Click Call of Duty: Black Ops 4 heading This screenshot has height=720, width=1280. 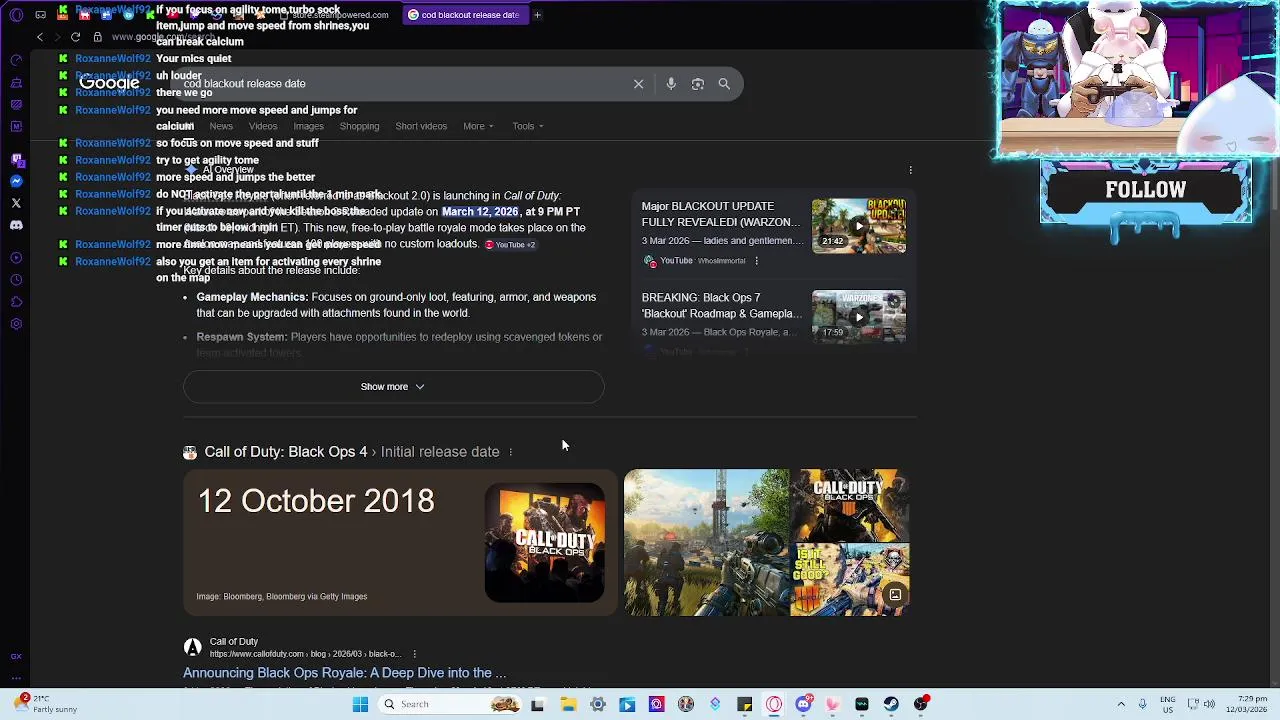(x=286, y=452)
